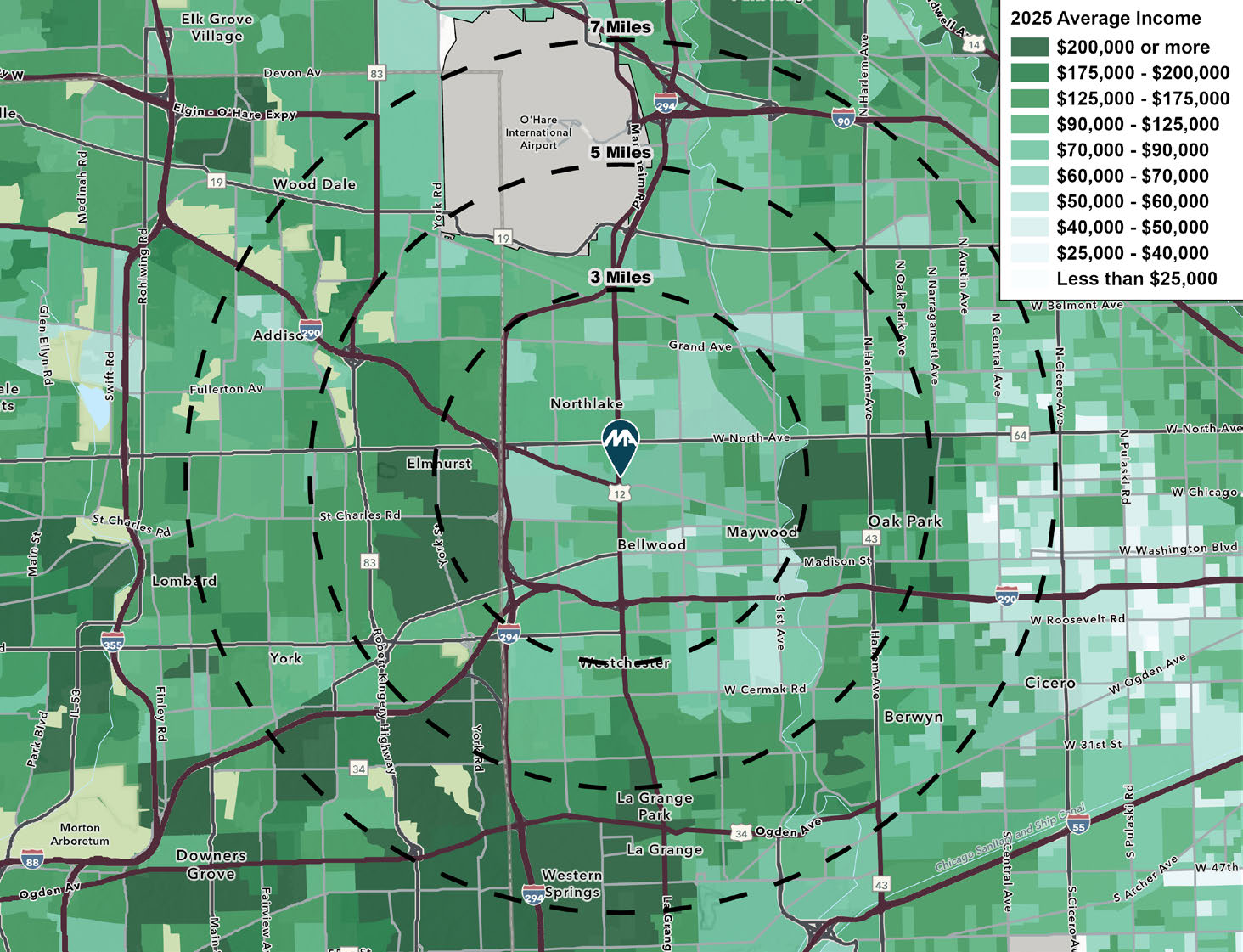Select the I-55 interstate shield
This screenshot has width=1243, height=952.
(x=1078, y=822)
